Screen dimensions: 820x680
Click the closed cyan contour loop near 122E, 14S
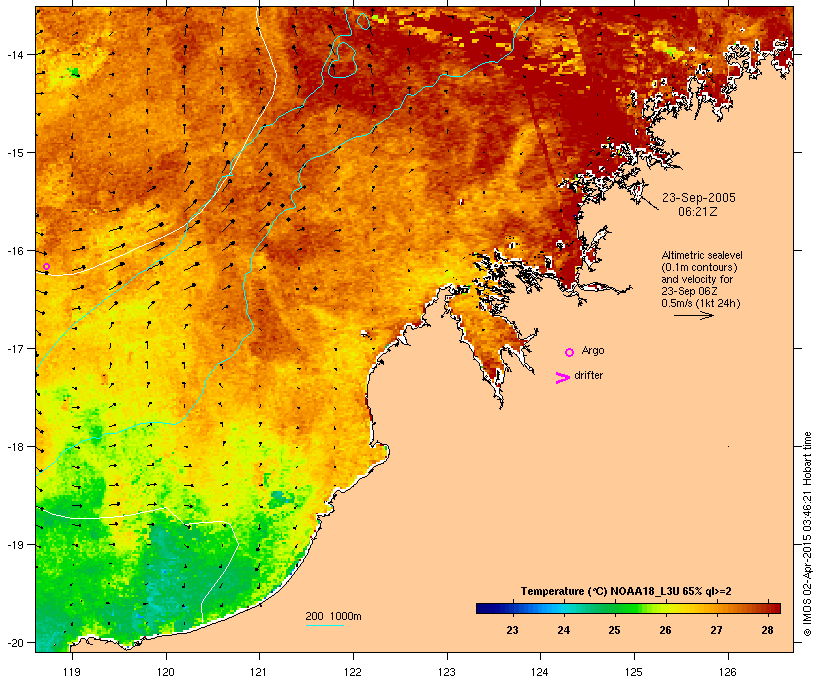pyautogui.click(x=343, y=60)
